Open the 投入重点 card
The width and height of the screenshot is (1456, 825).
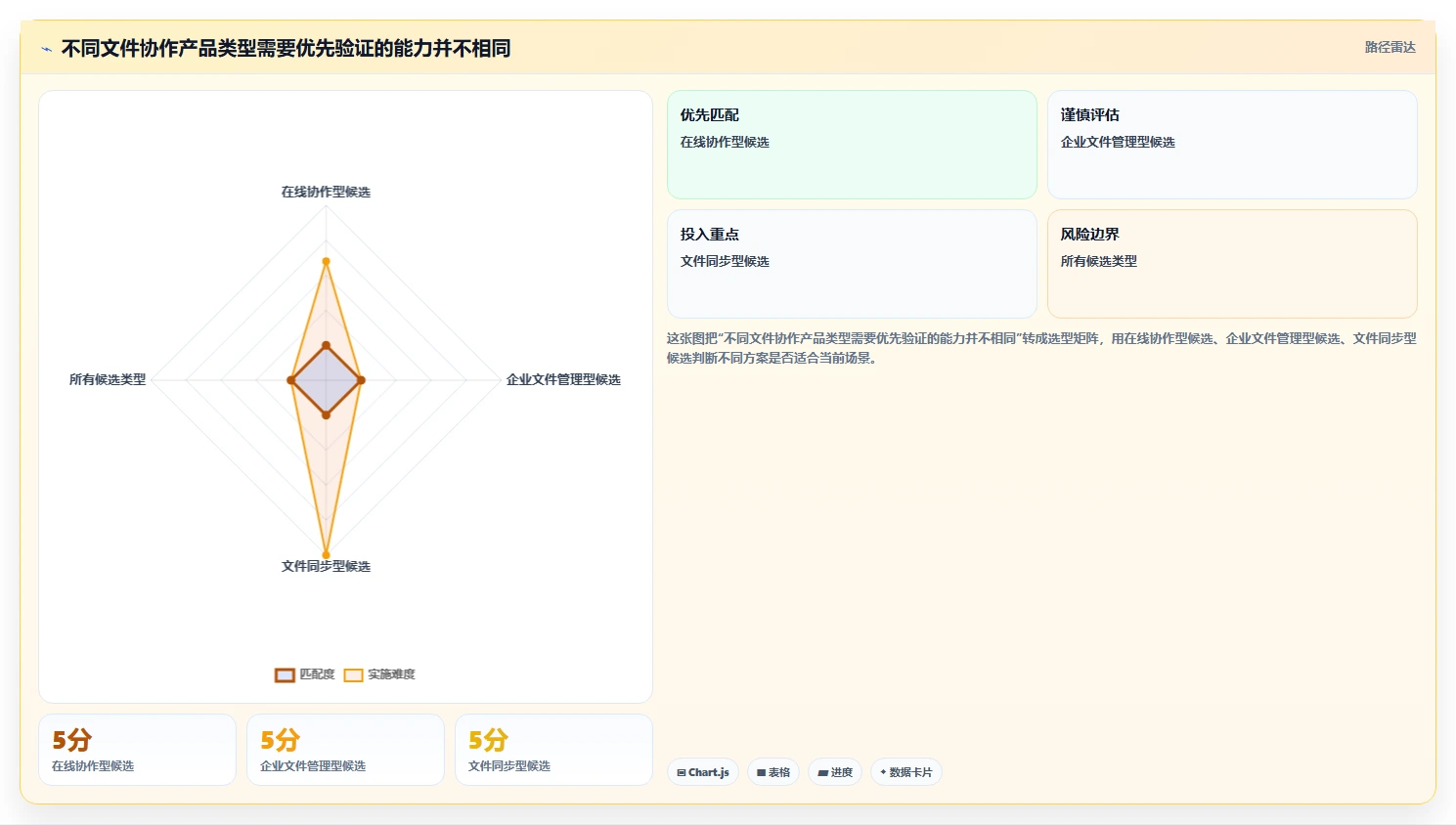852,264
